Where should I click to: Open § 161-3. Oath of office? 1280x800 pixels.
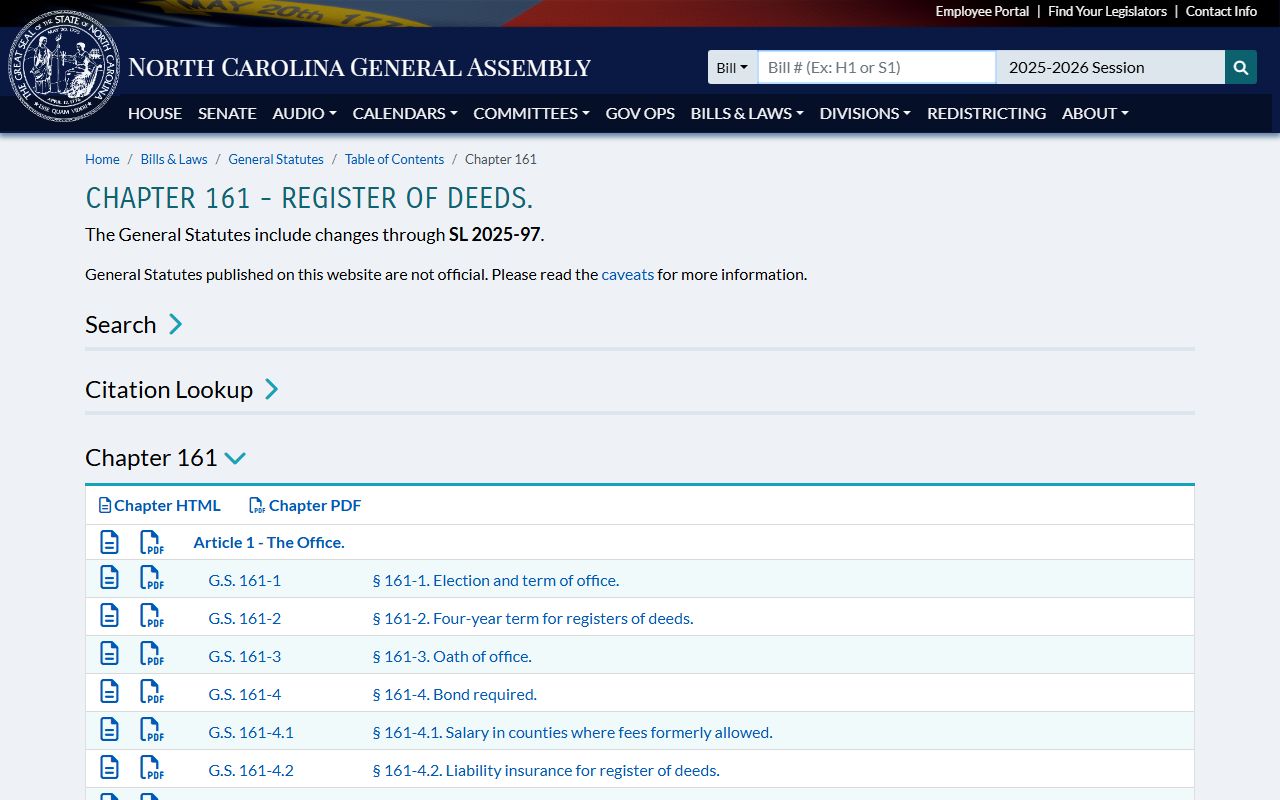[452, 656]
